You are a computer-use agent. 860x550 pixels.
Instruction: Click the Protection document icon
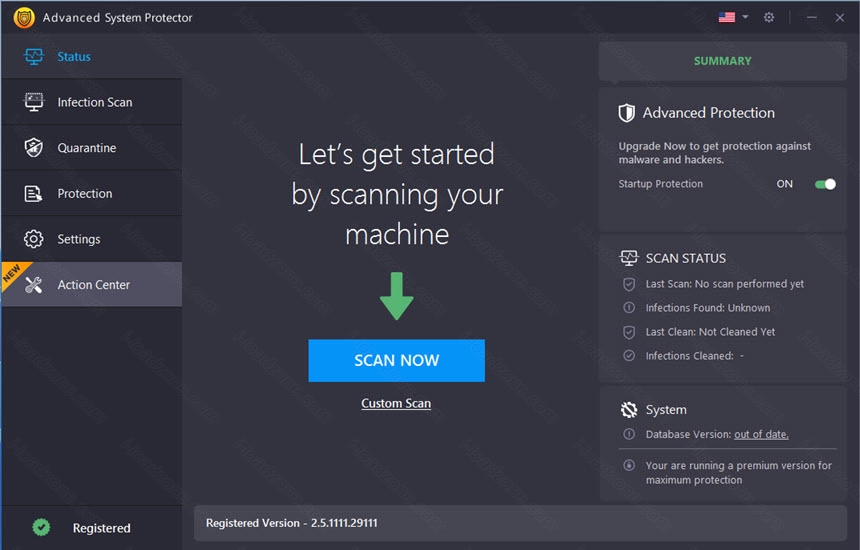click(33, 194)
